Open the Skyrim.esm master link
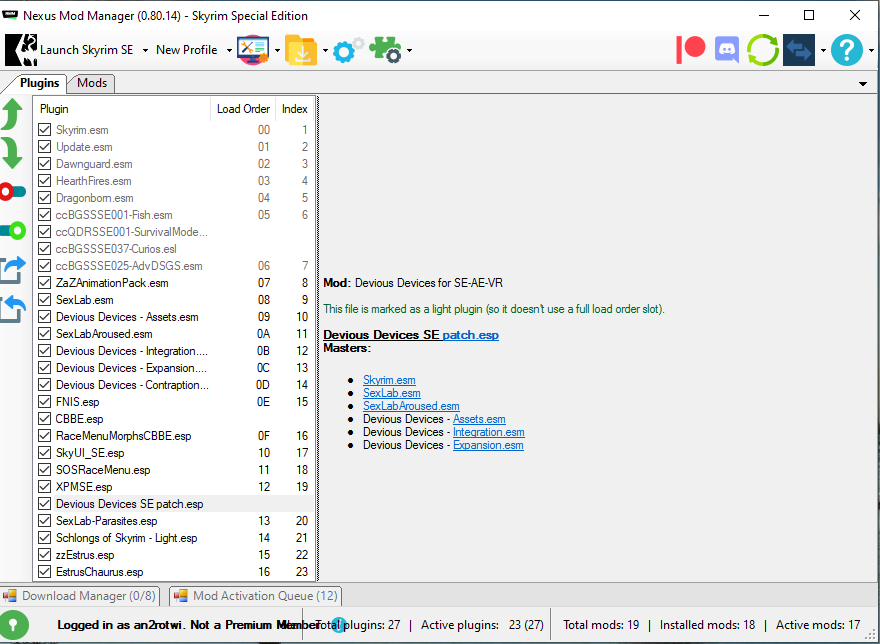Screen dimensions: 880x644 [389, 380]
